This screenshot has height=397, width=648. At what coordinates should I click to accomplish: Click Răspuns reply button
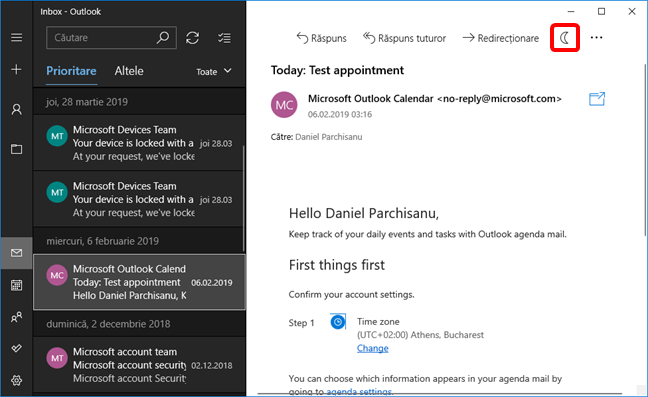tap(322, 38)
